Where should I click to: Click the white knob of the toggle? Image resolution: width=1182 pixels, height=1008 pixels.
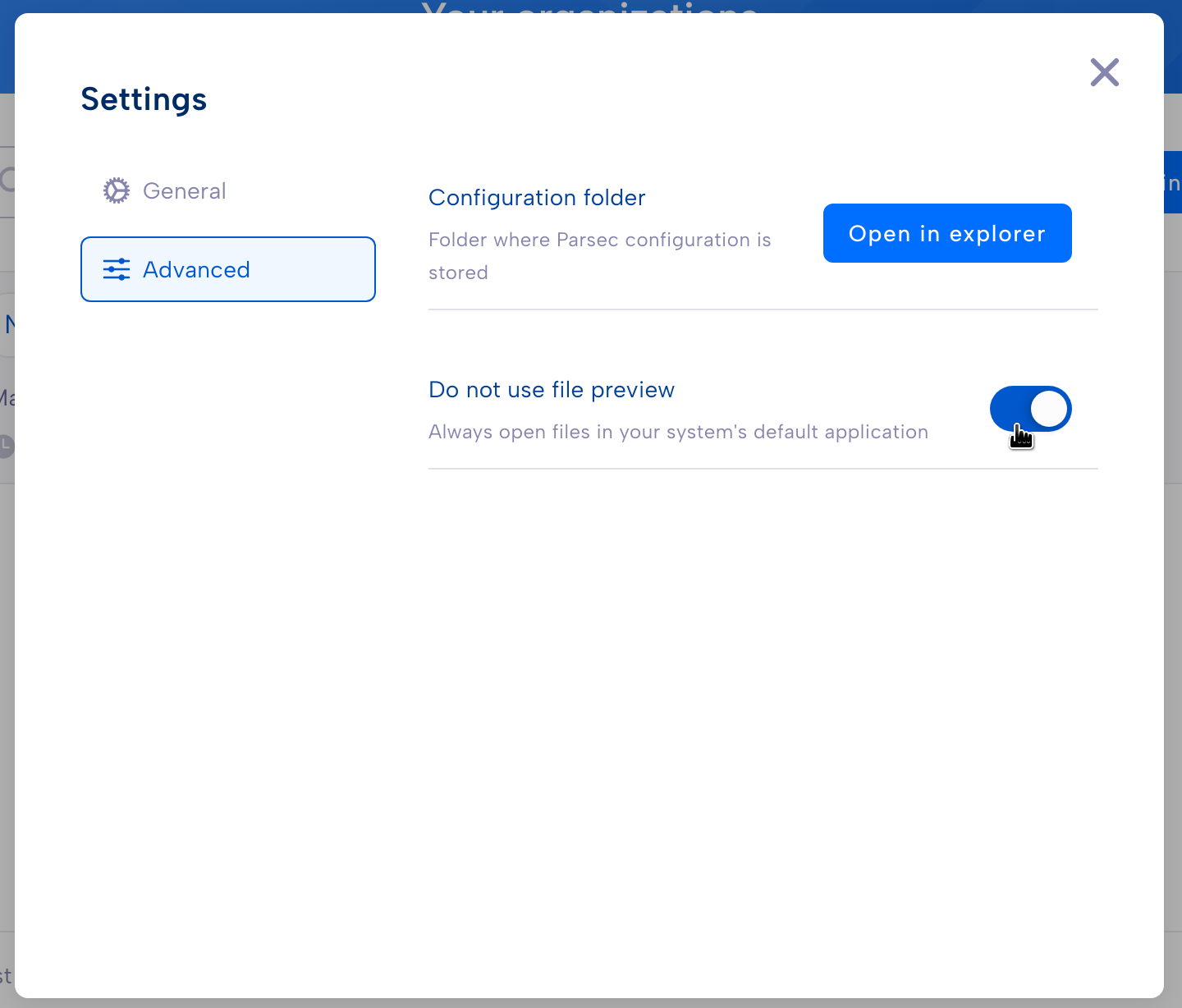(1049, 409)
